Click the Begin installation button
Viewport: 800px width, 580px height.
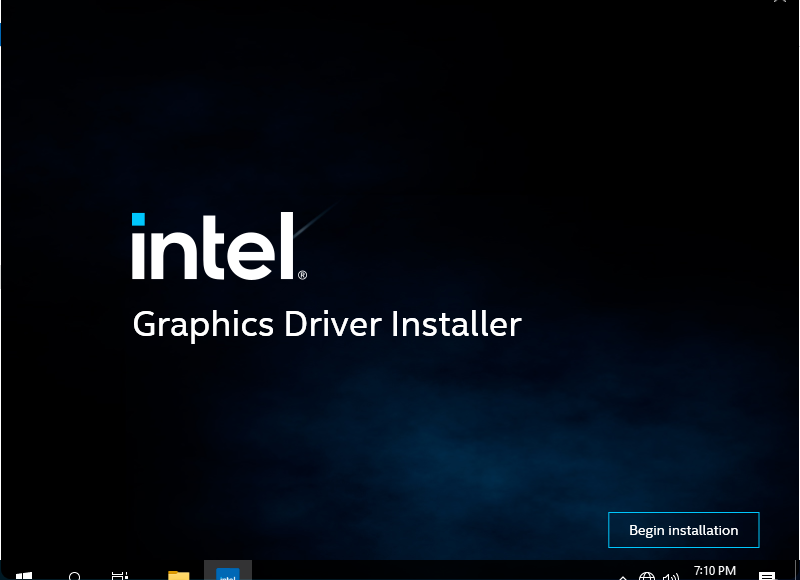(x=683, y=530)
